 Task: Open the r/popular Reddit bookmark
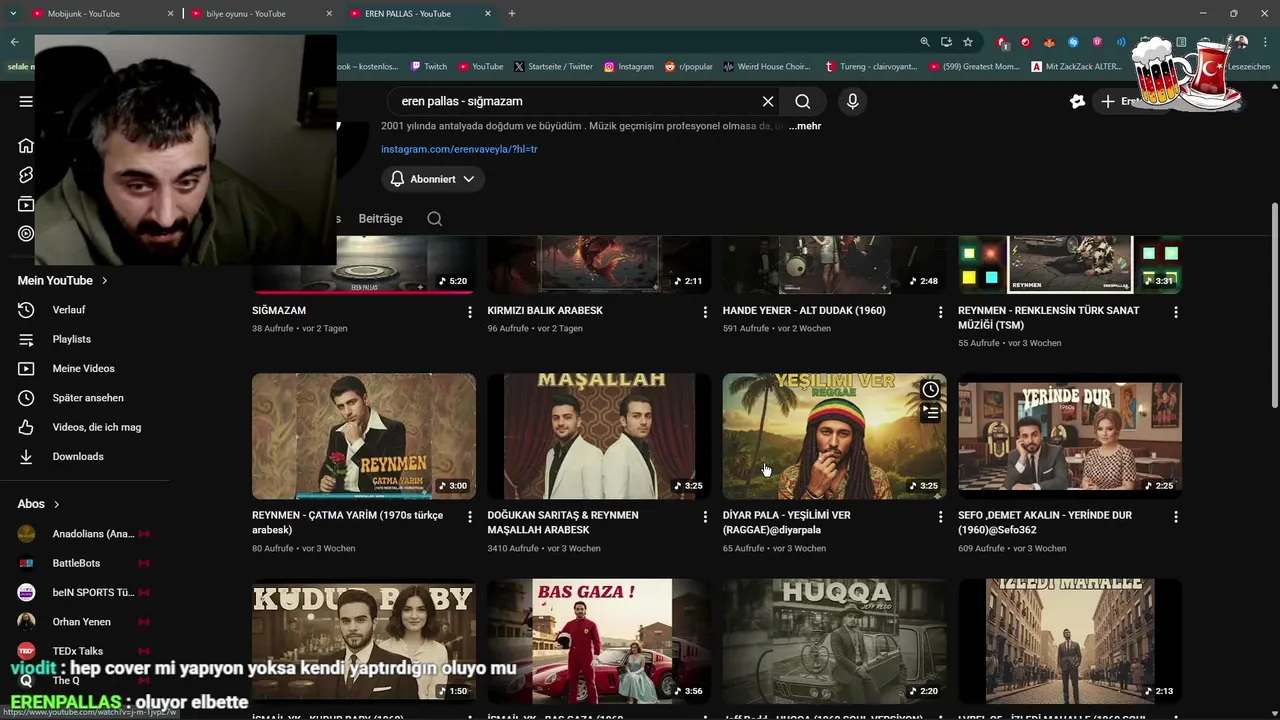(x=689, y=67)
